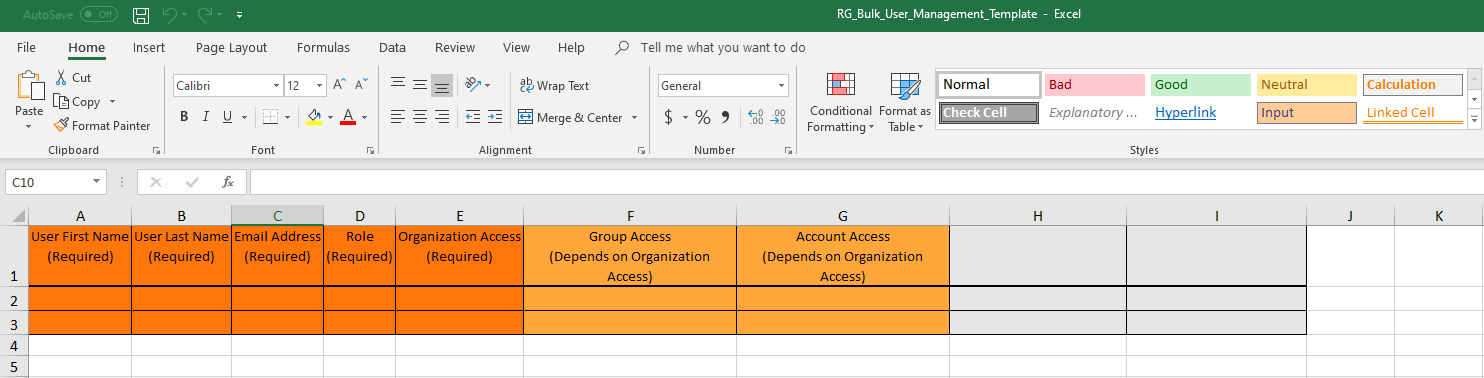The image size is (1484, 378).
Task: Open the General number format dropdown
Action: tap(782, 86)
